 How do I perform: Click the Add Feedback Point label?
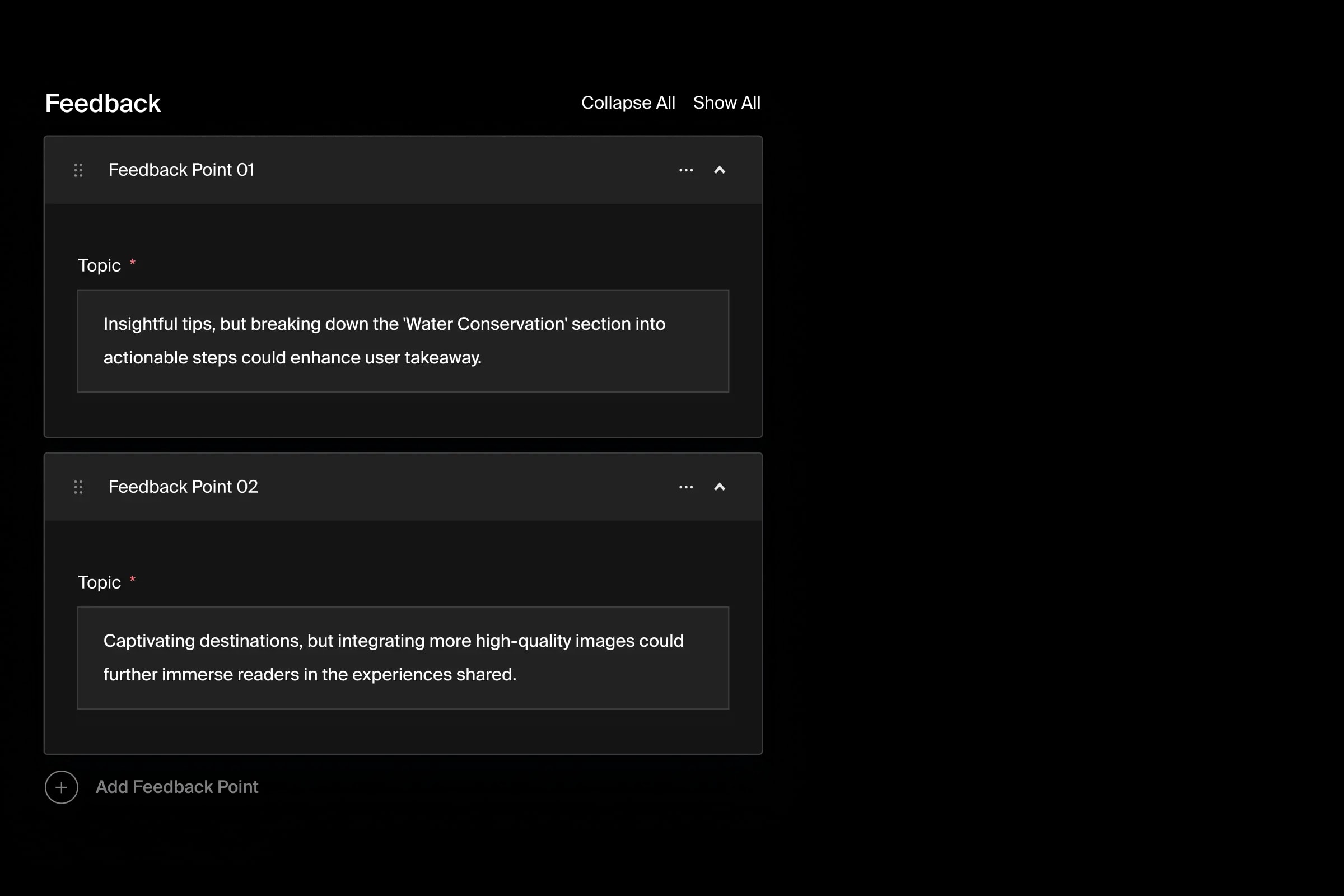(x=176, y=787)
